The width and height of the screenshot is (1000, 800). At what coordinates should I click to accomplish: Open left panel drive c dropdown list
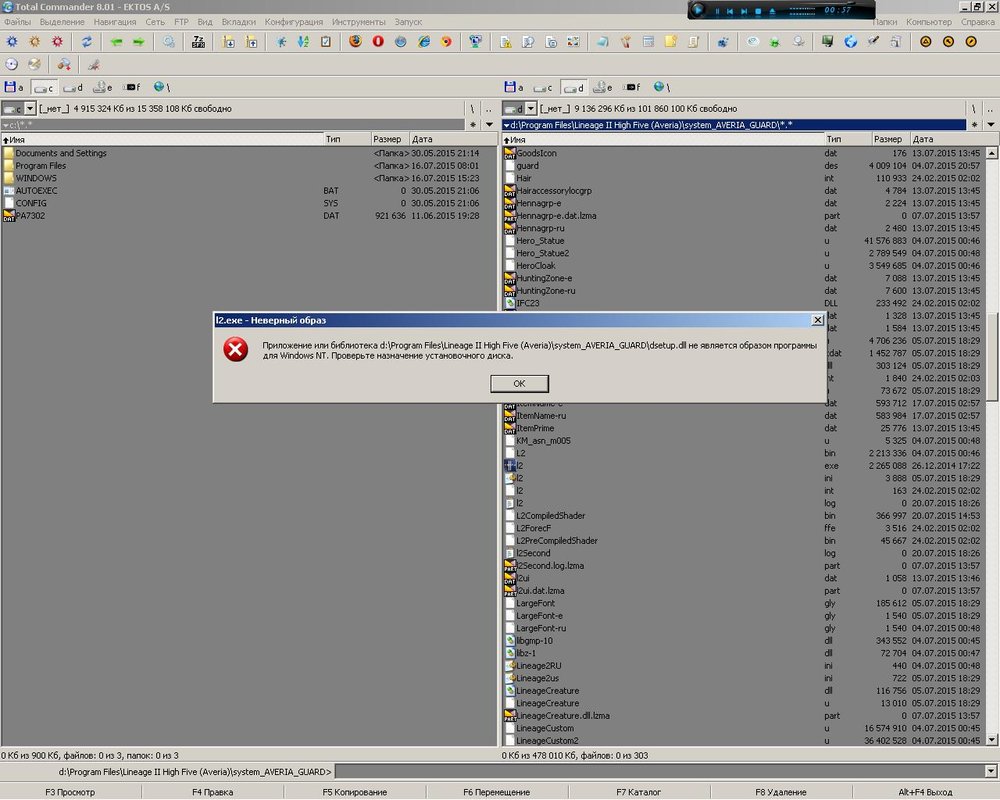[x=30, y=108]
